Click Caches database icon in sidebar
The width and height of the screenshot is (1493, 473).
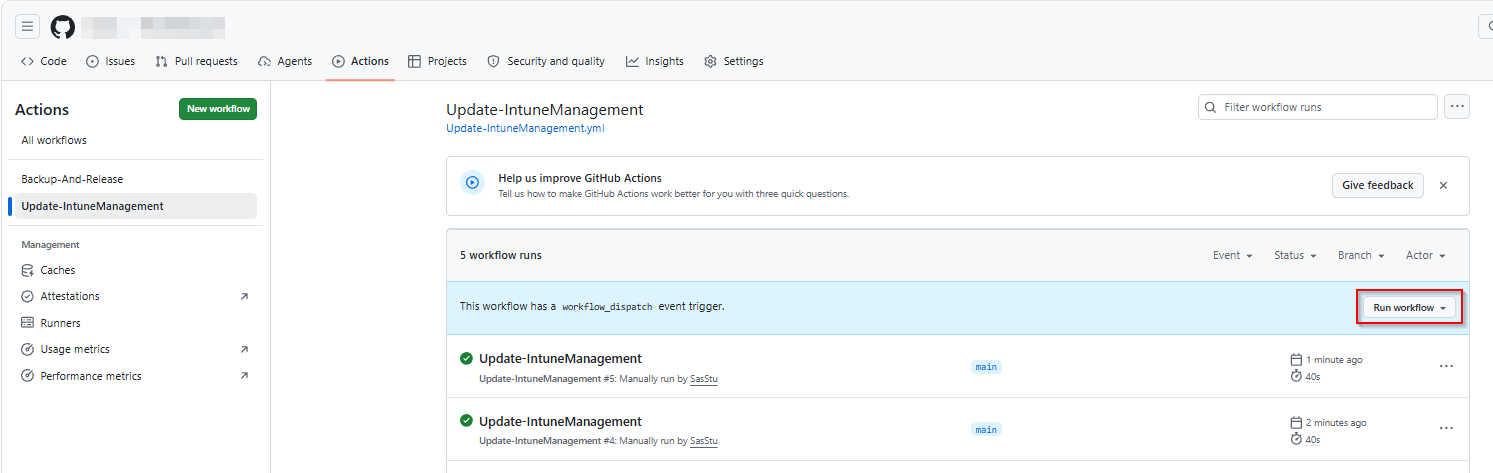(28, 270)
